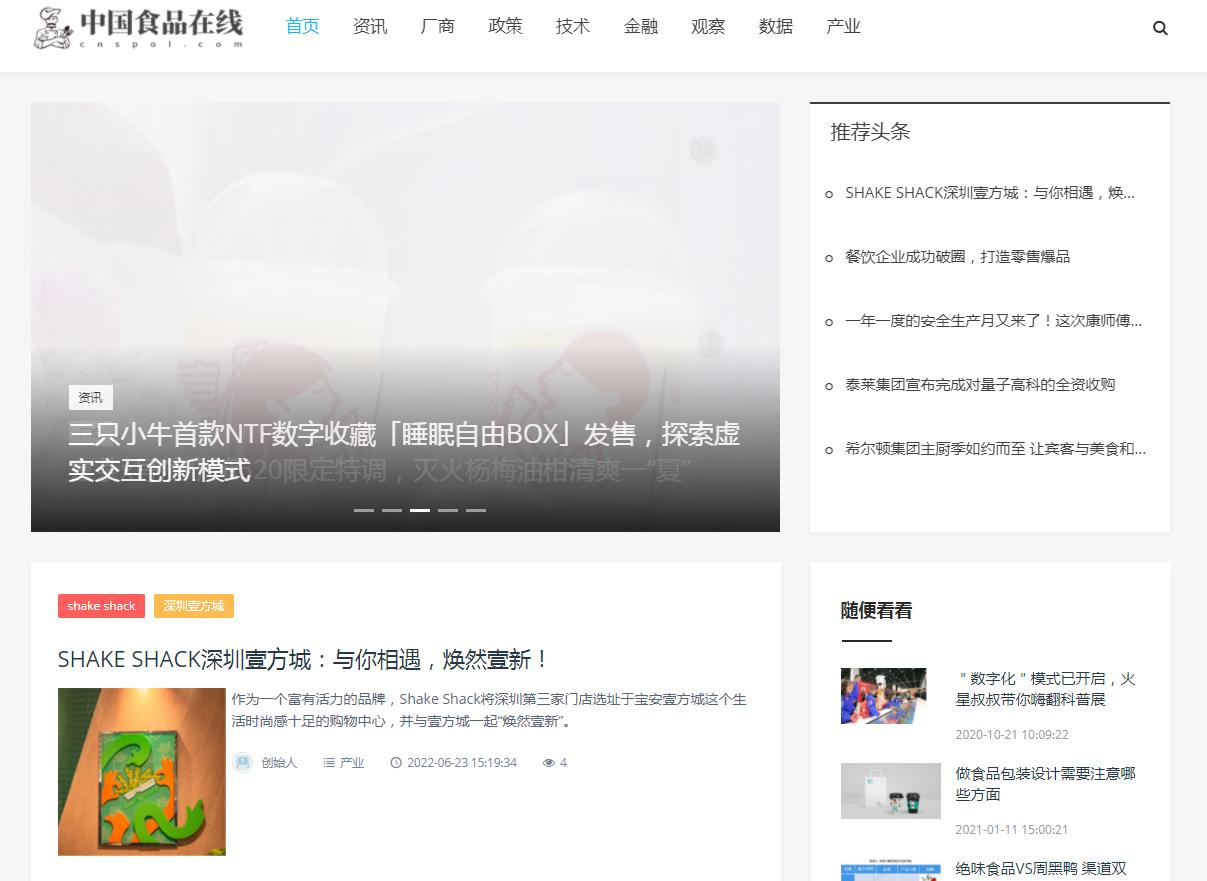The image size is (1207, 881).
Task: Open article SHAKE SHACK深圳壹方城：与你相遇，焕然壹新！
Action: 304,660
